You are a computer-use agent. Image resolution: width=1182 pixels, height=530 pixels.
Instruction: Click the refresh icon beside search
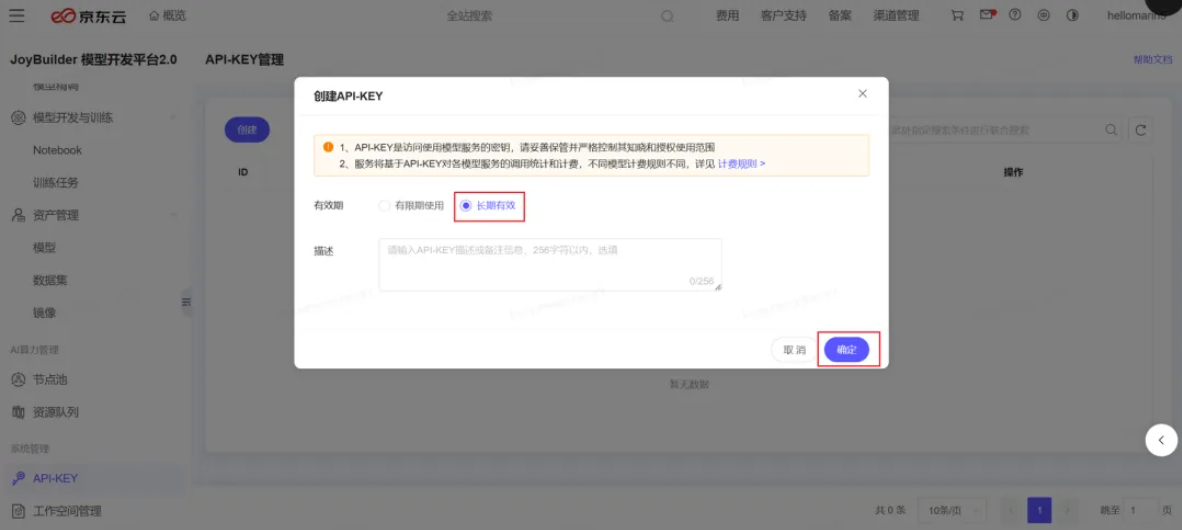pos(1140,130)
